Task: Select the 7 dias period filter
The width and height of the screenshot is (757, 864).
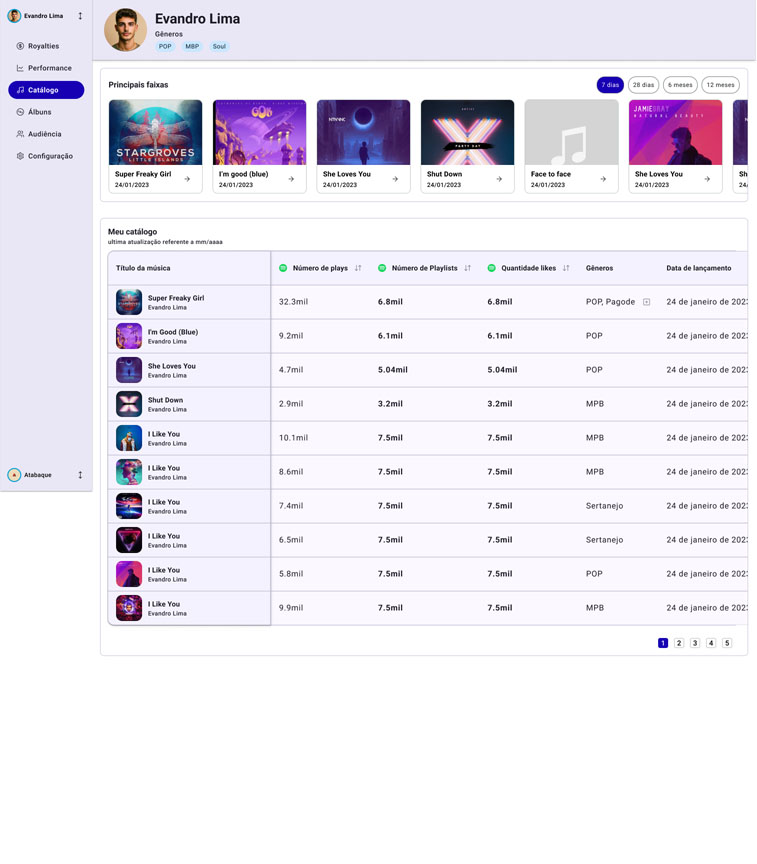Action: pyautogui.click(x=610, y=85)
